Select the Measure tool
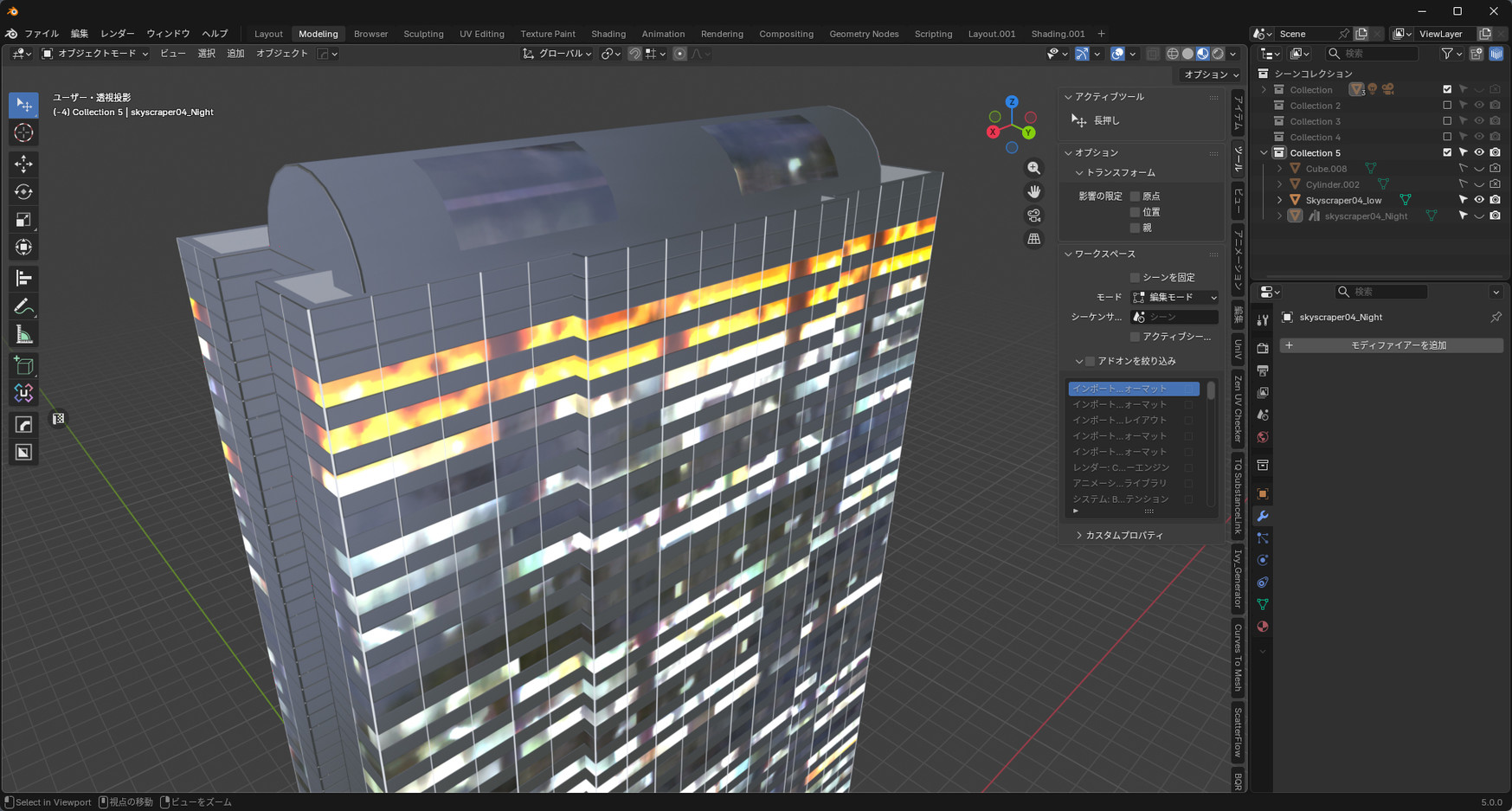1512x811 pixels. 23,335
